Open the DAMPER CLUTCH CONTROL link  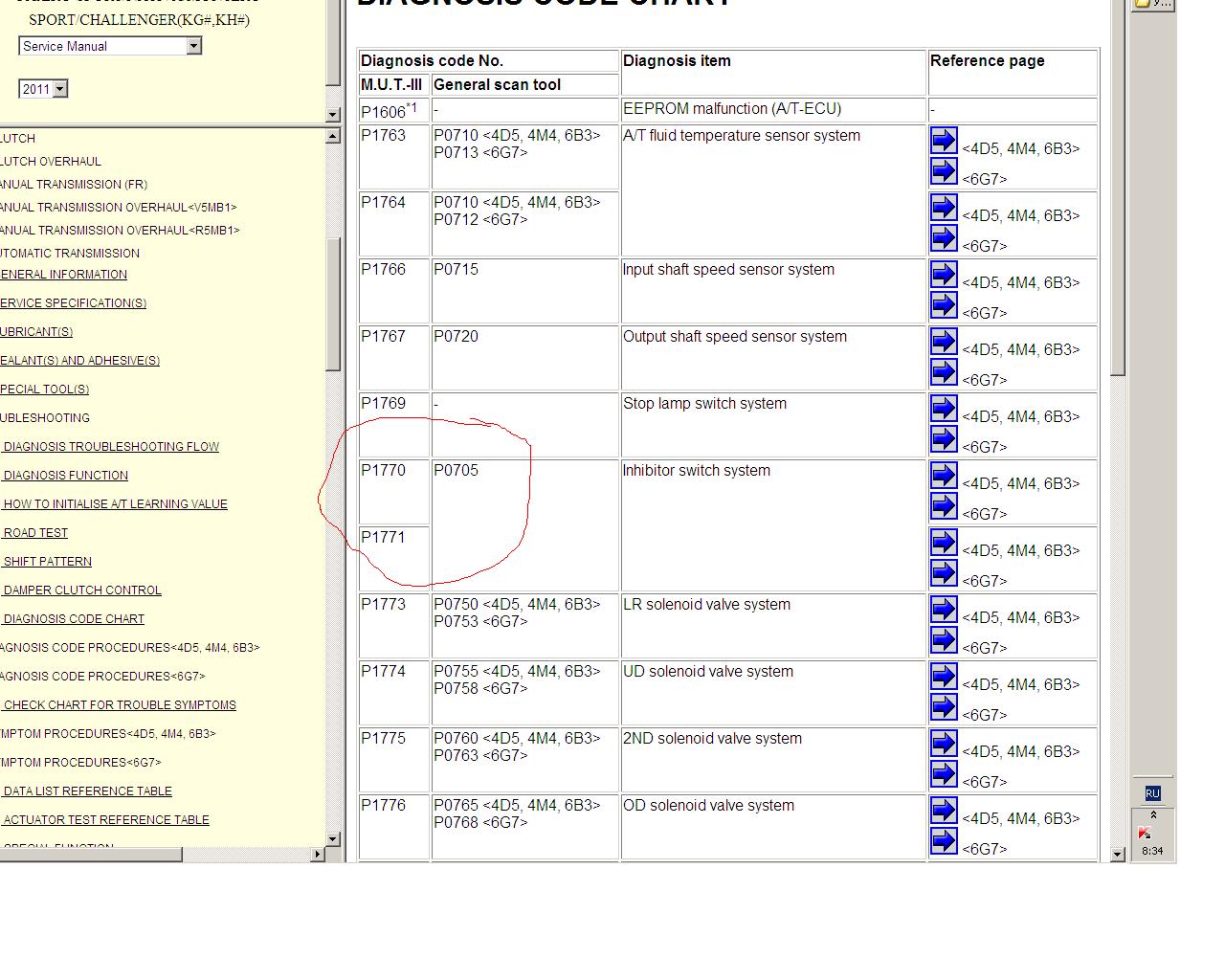(81, 590)
